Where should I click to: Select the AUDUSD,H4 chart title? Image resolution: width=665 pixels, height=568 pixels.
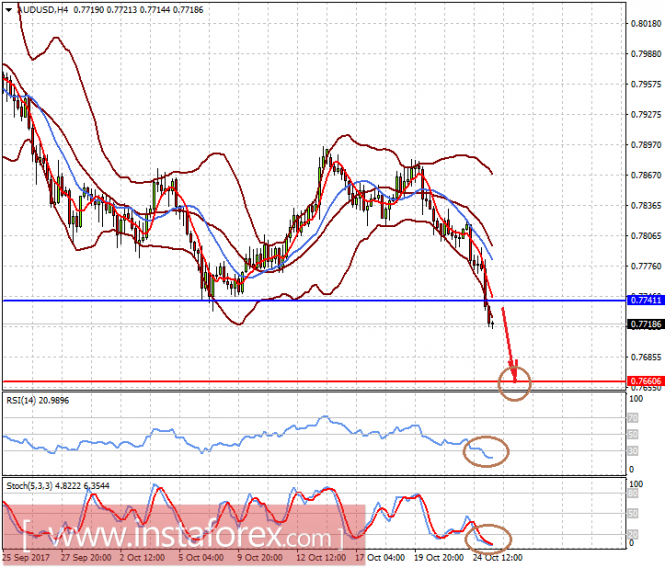click(40, 7)
